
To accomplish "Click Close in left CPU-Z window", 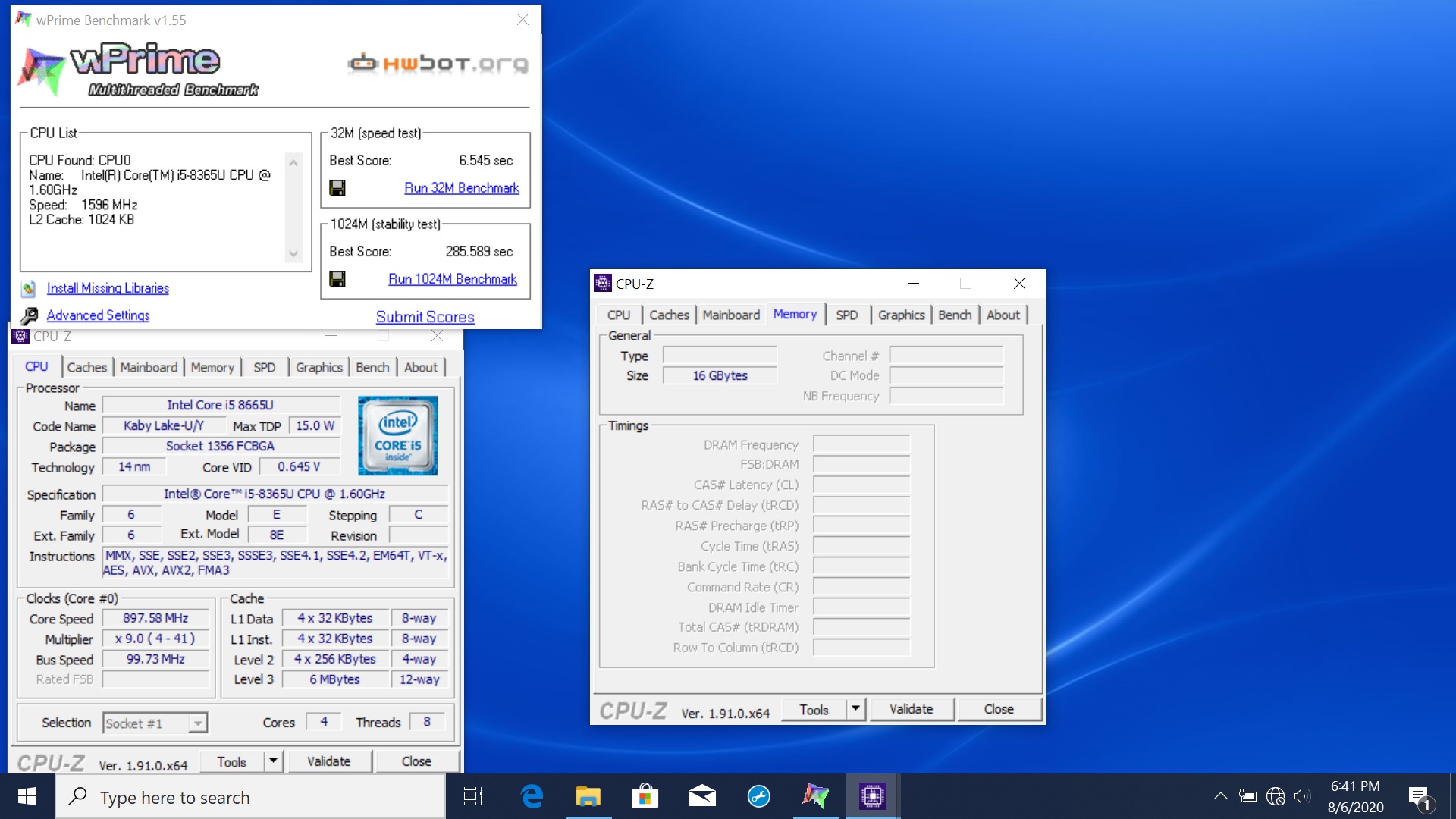I will tap(416, 761).
